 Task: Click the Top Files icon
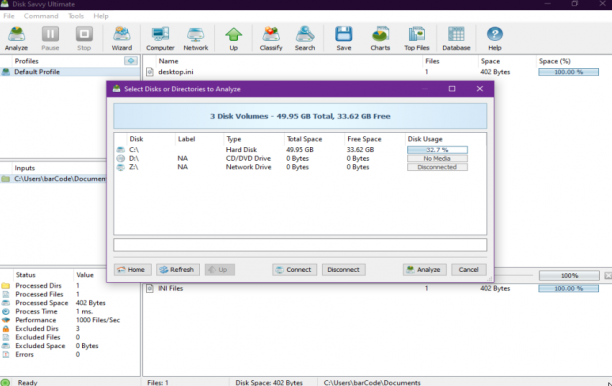click(x=416, y=38)
